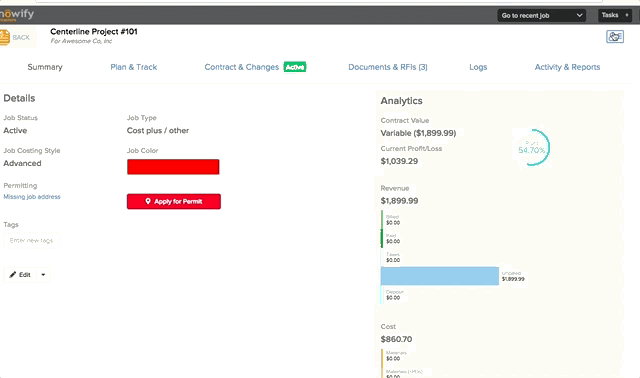The height and width of the screenshot is (378, 640).
Task: Click the contact card icon at top right
Action: pyautogui.click(x=615, y=37)
